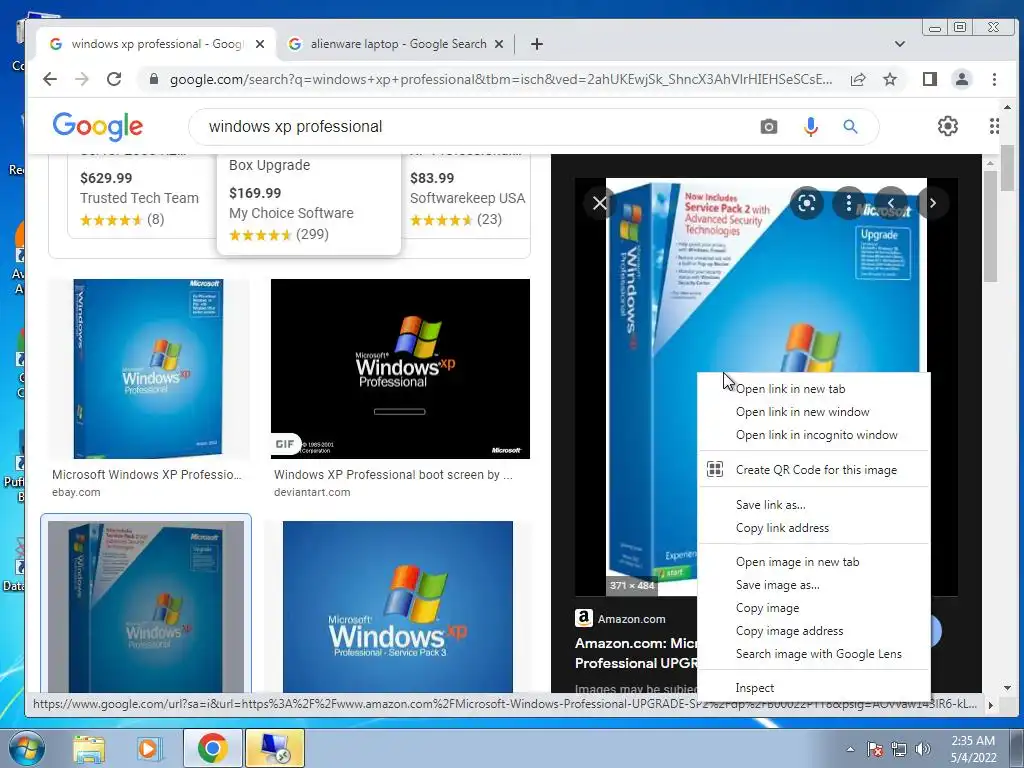Click the Google logo

coord(98,126)
